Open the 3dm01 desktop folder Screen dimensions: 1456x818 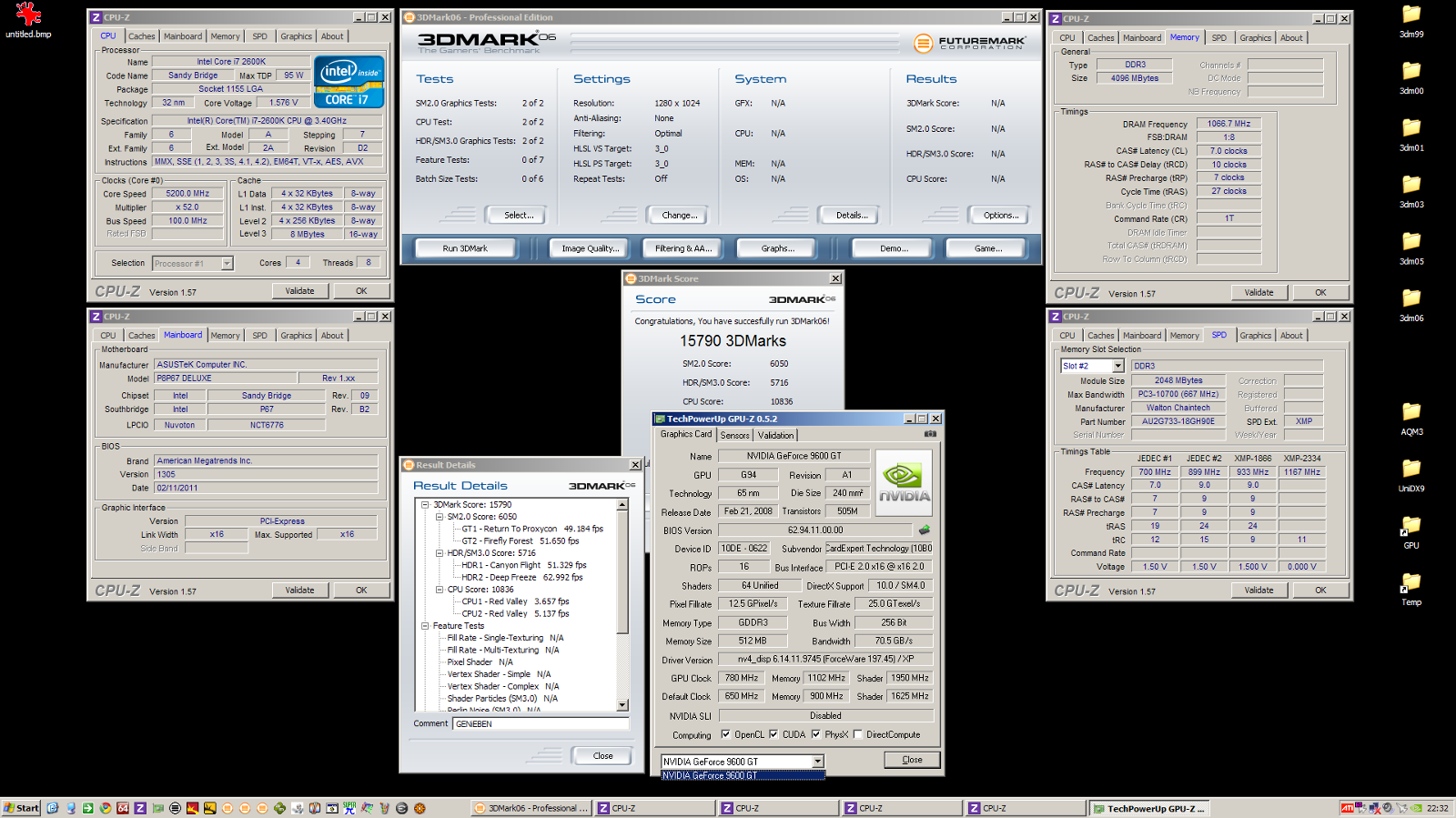(x=1411, y=134)
